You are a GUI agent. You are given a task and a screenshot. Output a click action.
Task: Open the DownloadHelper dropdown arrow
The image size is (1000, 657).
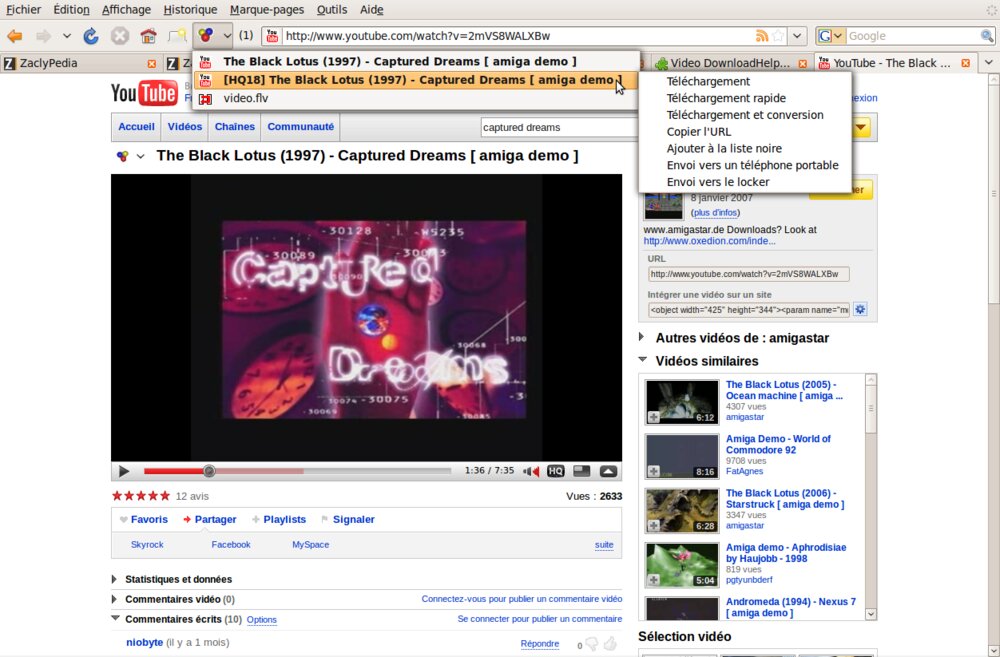[x=227, y=36]
